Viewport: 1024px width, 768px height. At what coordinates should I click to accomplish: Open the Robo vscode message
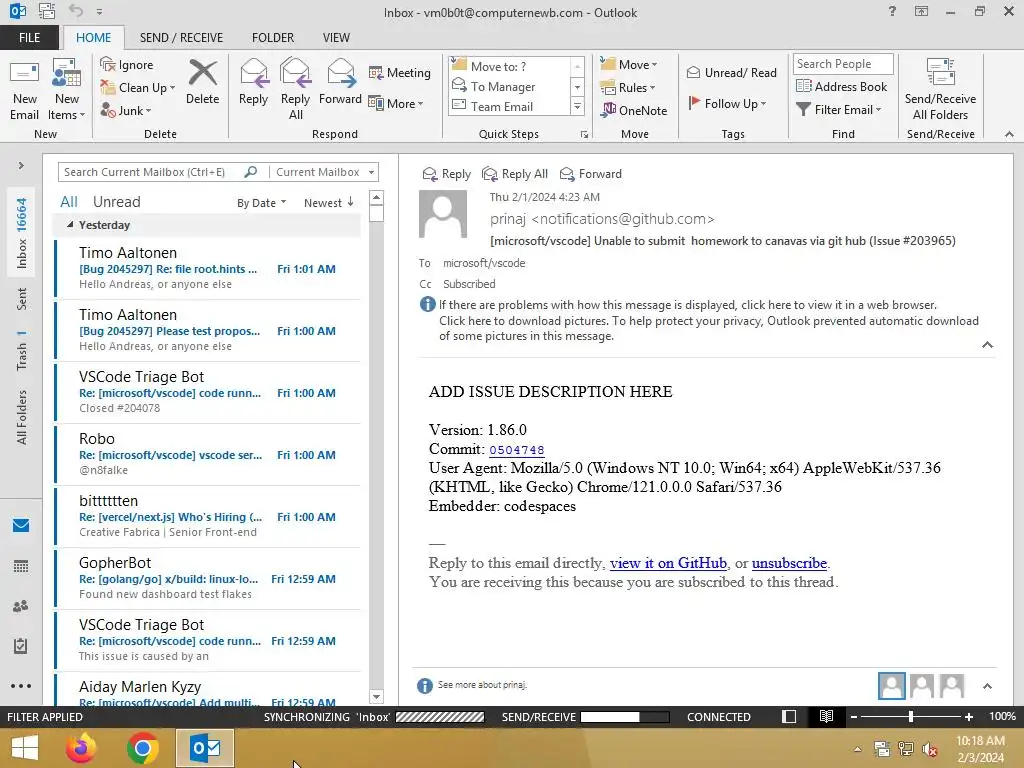208,454
